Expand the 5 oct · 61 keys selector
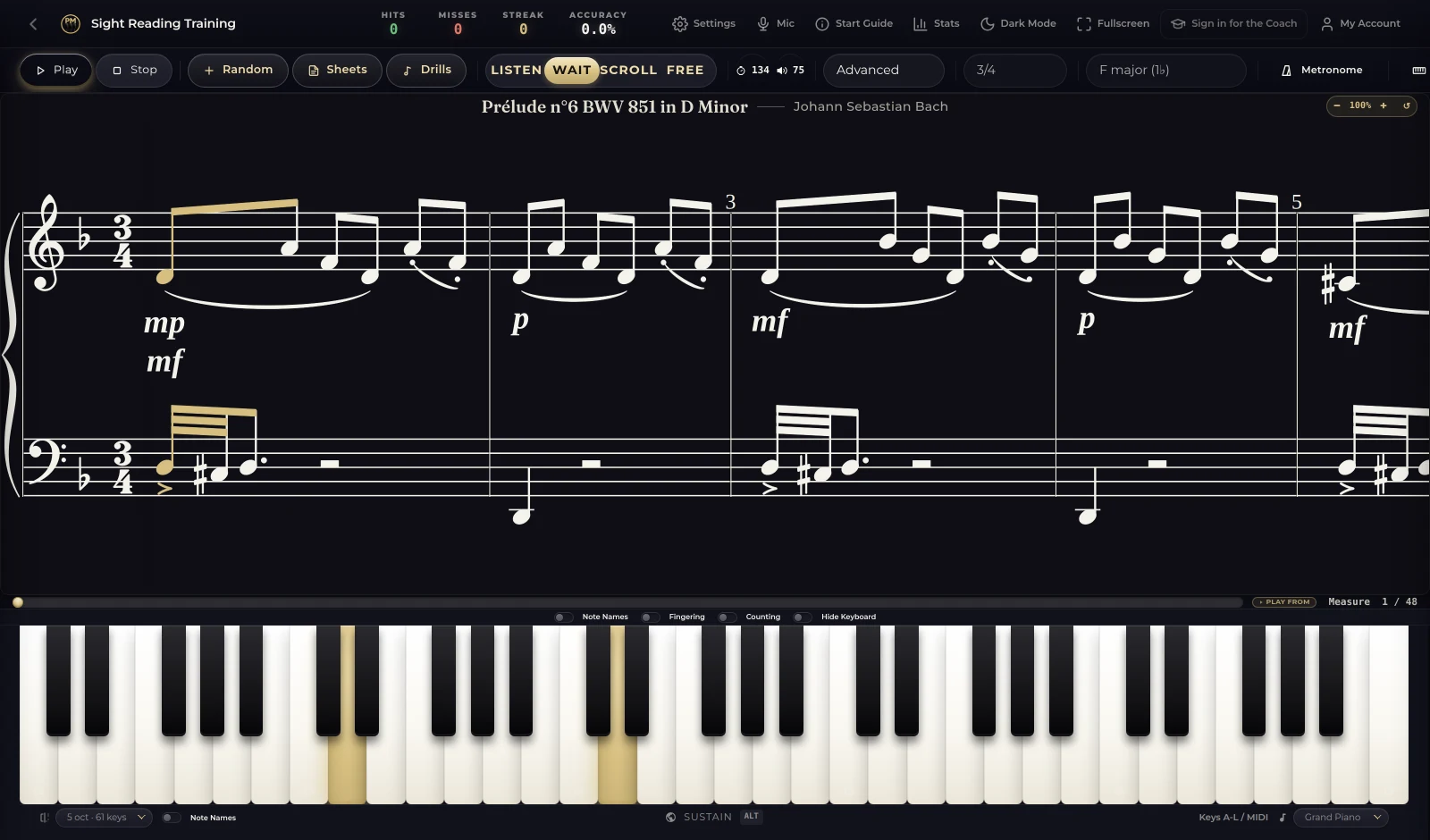1430x840 pixels. [x=104, y=818]
